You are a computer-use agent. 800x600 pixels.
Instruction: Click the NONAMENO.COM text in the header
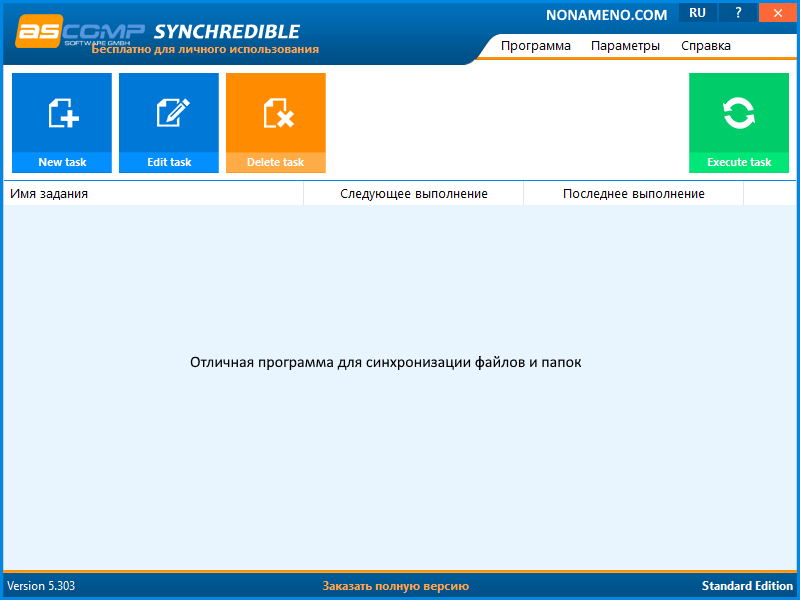[607, 15]
